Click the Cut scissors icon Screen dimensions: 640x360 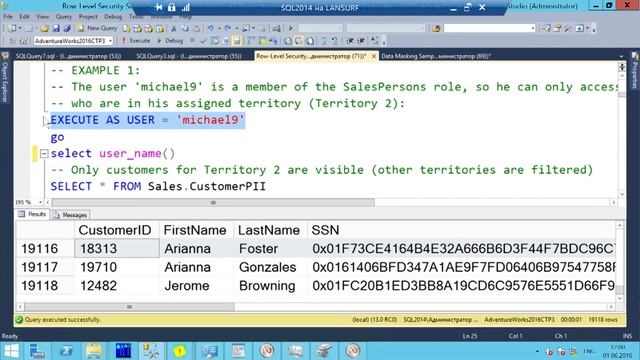(x=173, y=29)
